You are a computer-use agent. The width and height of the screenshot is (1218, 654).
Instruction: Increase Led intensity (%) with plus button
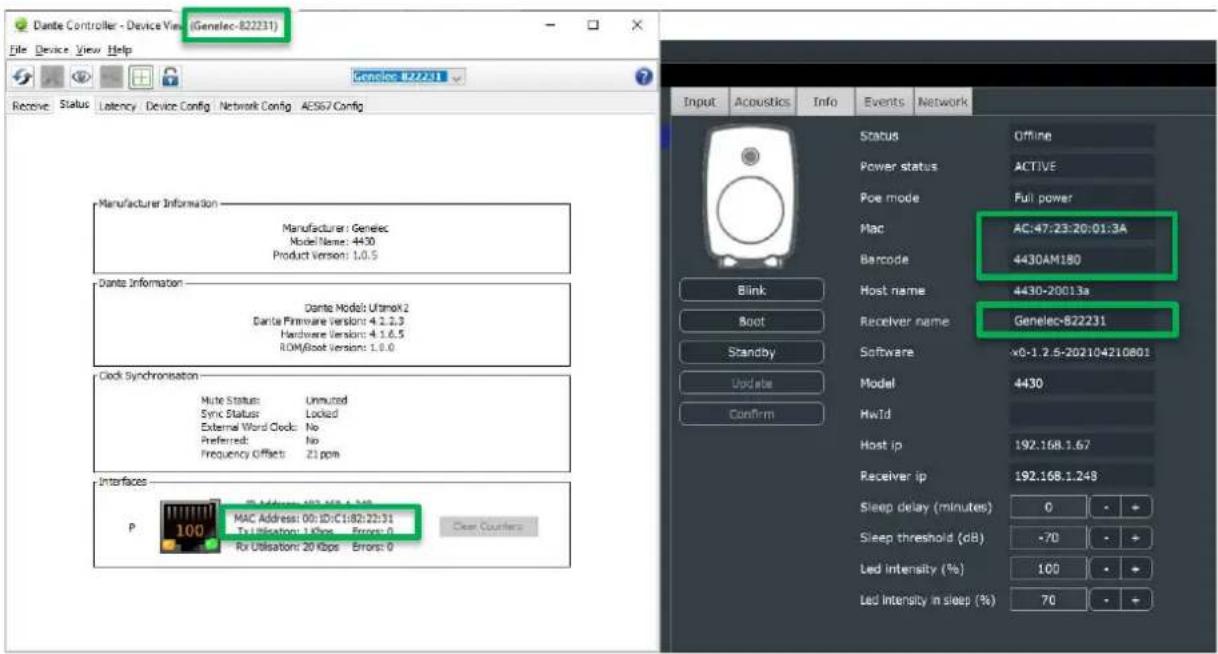tap(1134, 569)
